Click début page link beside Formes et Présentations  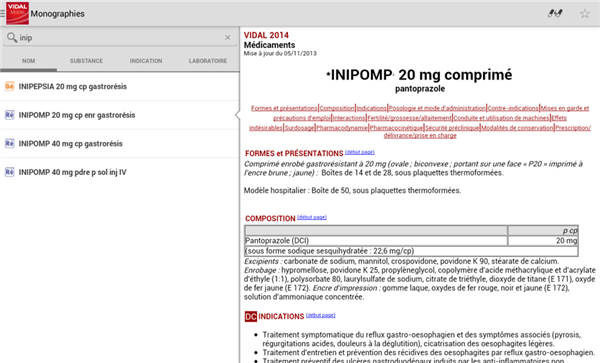[x=360, y=152]
